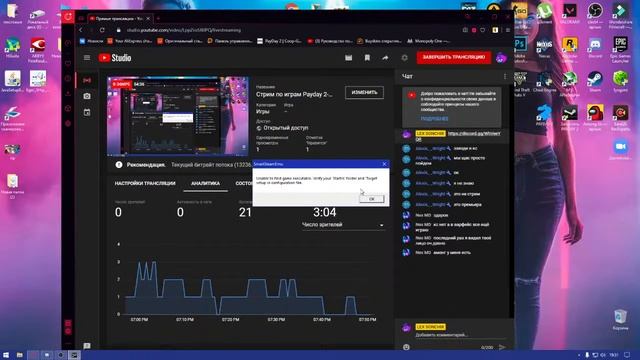Click the share arrow icon in Studio header
The image size is (640, 360).
(385, 58)
